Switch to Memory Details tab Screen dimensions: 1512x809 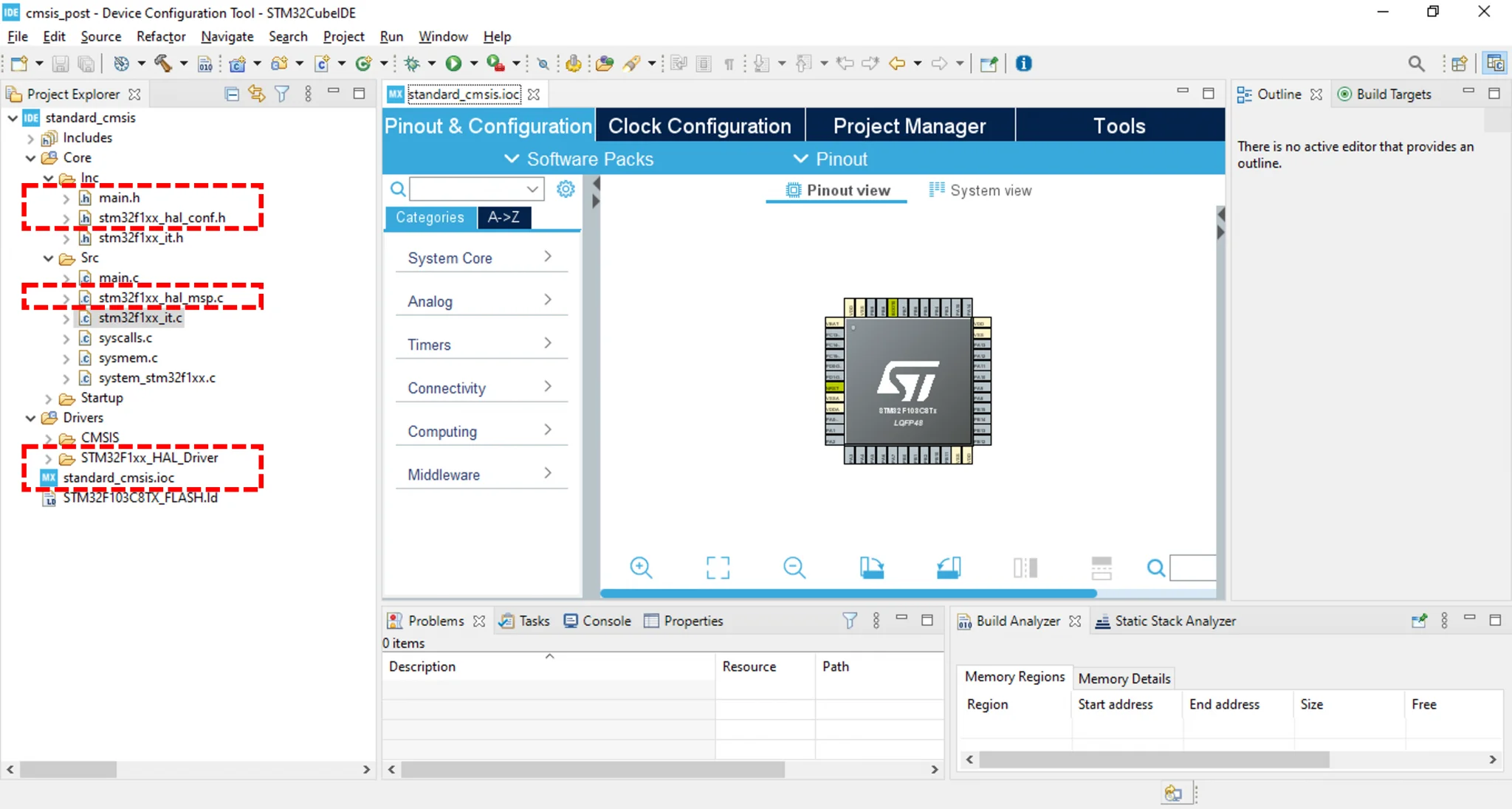pyautogui.click(x=1124, y=678)
